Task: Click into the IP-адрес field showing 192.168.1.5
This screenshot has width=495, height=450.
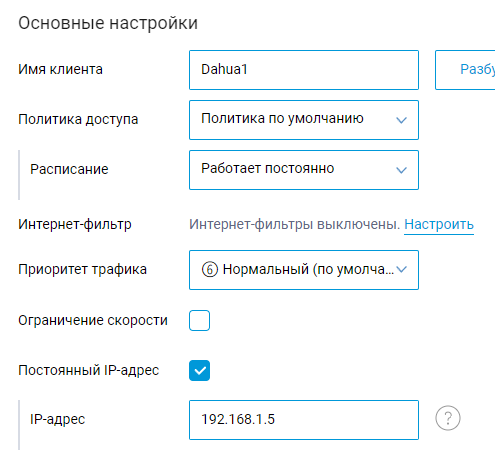Action: point(304,420)
